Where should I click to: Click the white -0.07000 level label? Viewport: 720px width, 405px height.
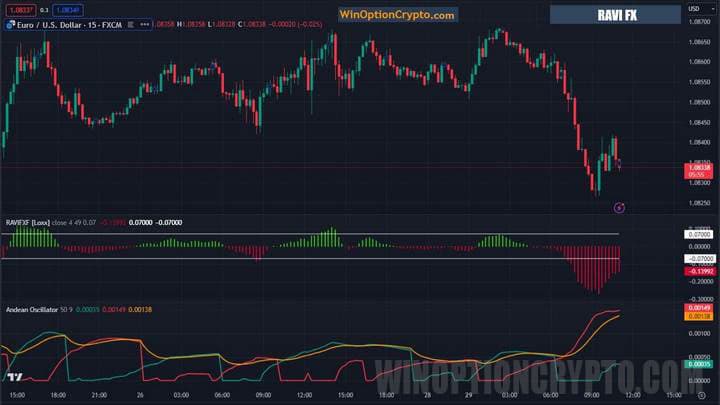coord(700,259)
